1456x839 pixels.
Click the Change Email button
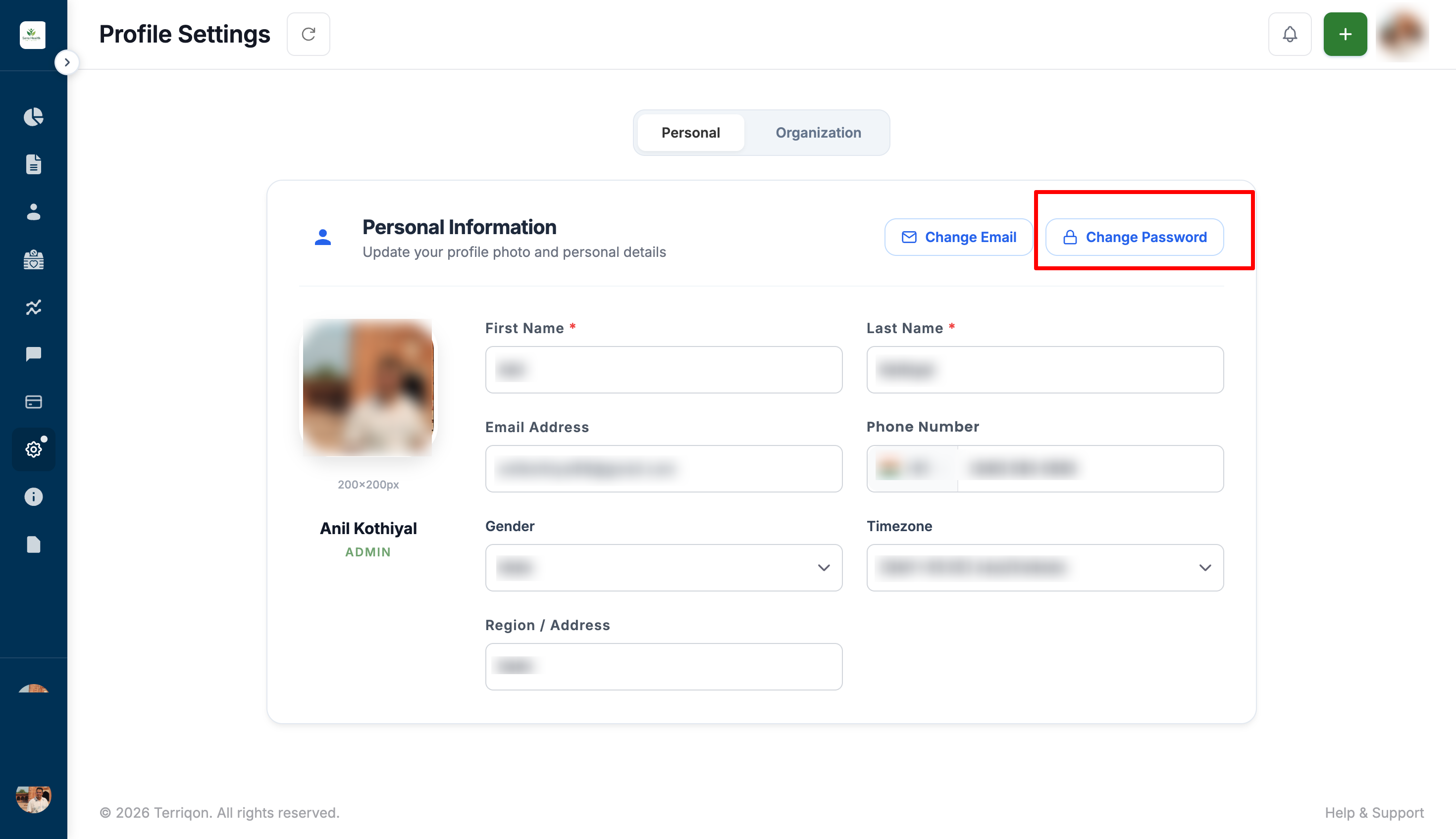(x=959, y=237)
